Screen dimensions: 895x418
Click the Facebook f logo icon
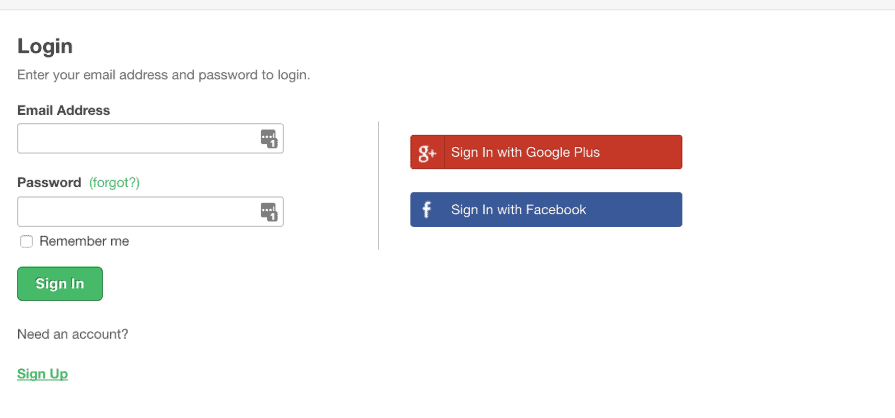coord(427,210)
